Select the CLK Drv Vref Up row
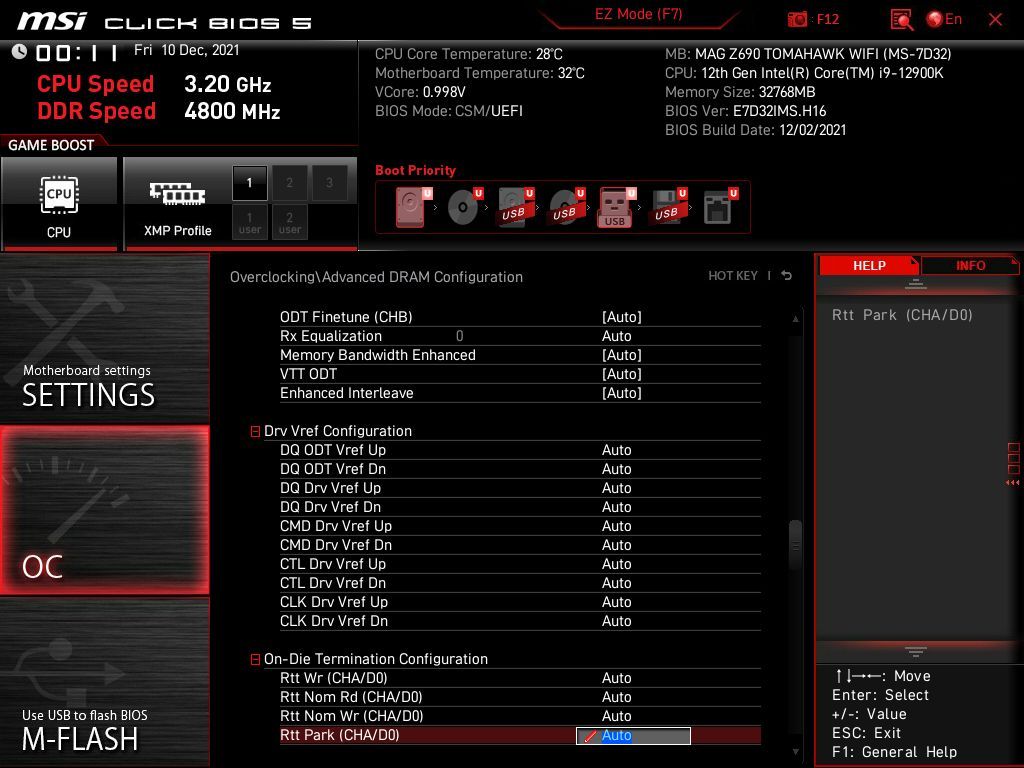1024x768 pixels. click(520, 601)
